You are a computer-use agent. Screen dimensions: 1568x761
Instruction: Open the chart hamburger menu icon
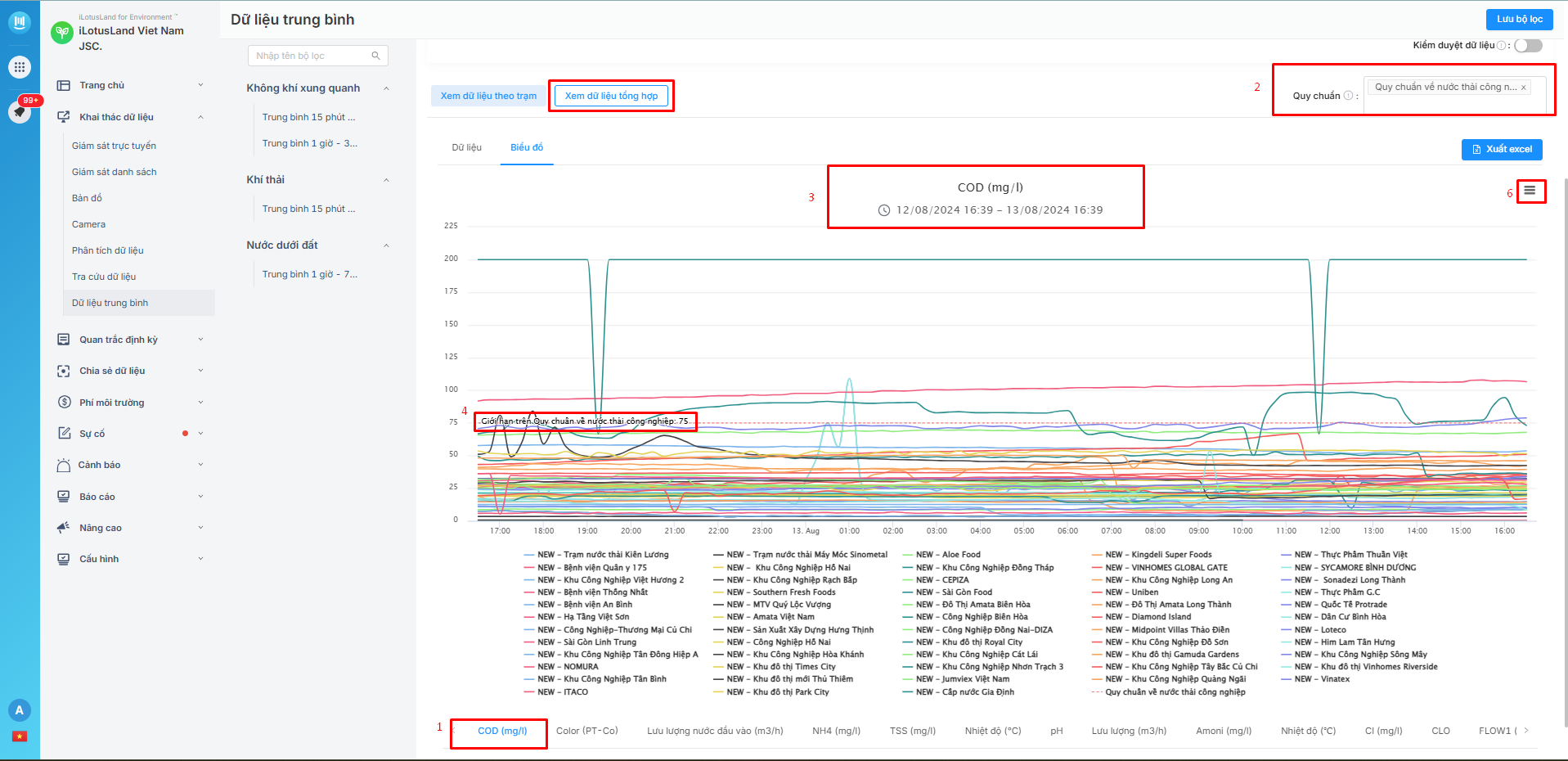click(x=1529, y=190)
